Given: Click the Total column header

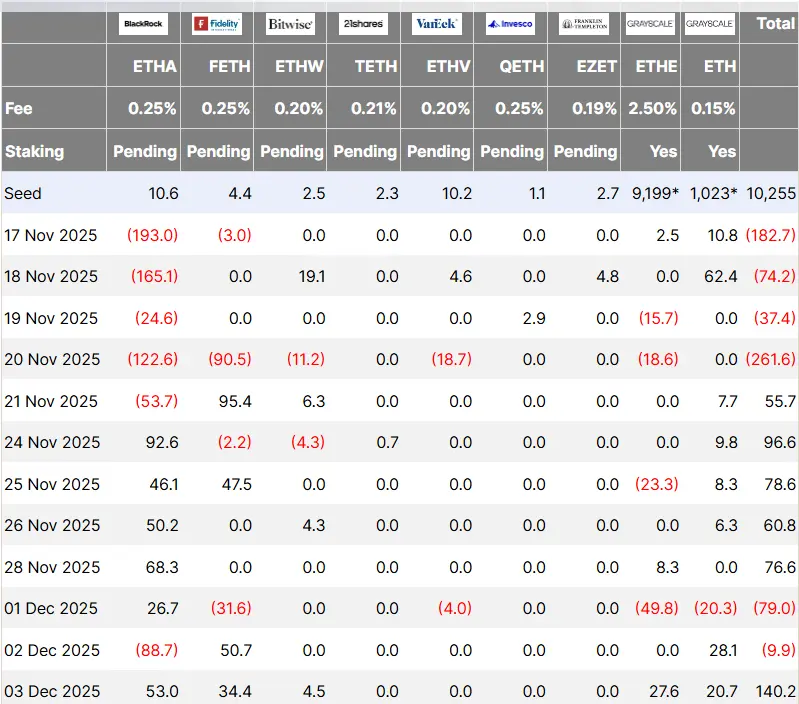Looking at the screenshot, I should coord(775,23).
